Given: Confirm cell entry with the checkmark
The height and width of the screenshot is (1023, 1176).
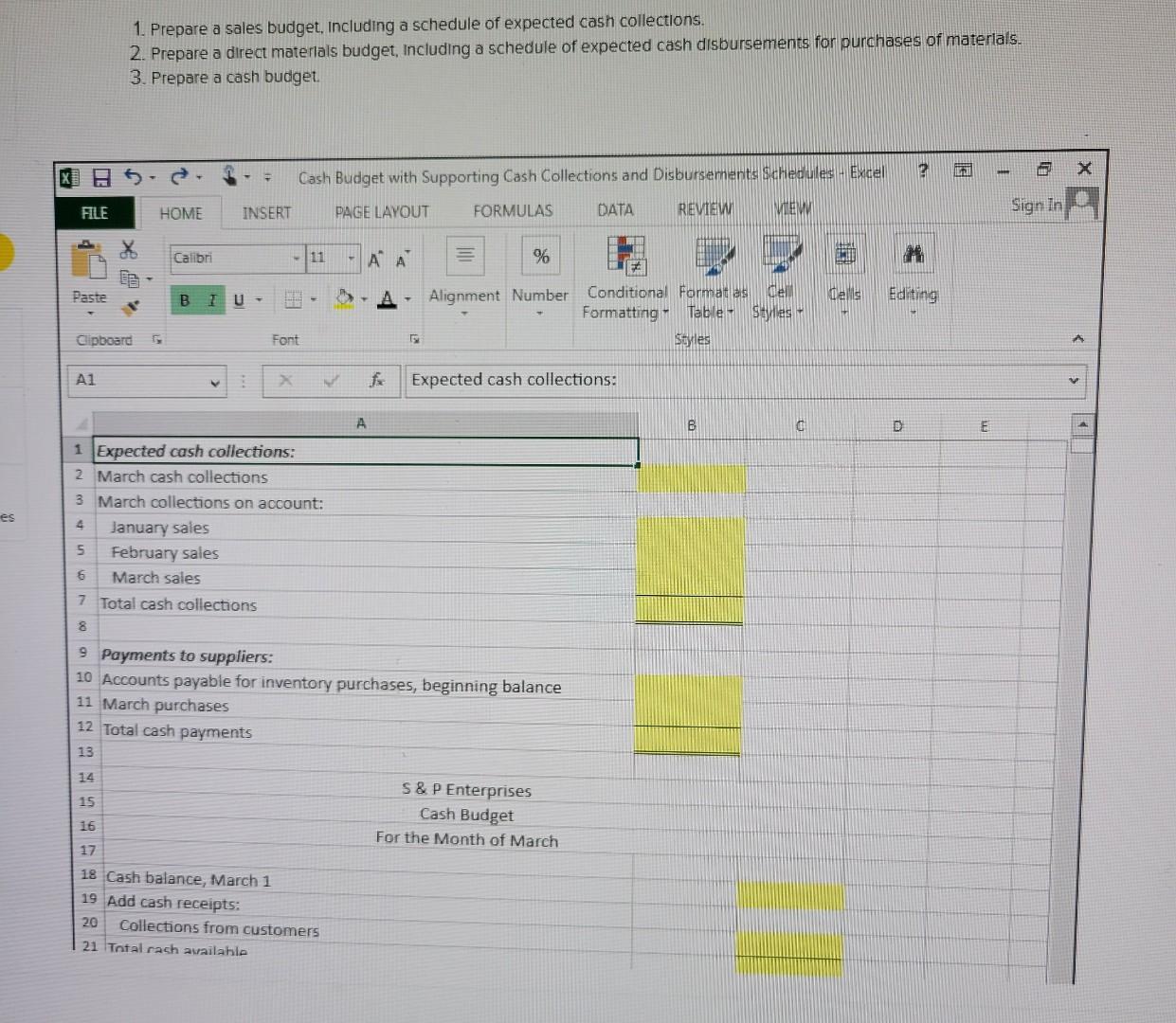Looking at the screenshot, I should (331, 380).
